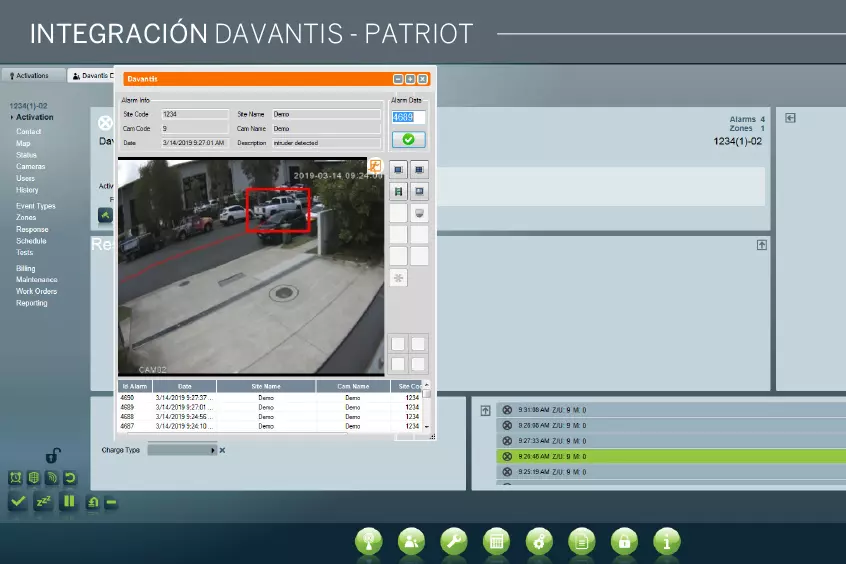
Task: Click the green pause bars icon
Action: tap(69, 502)
